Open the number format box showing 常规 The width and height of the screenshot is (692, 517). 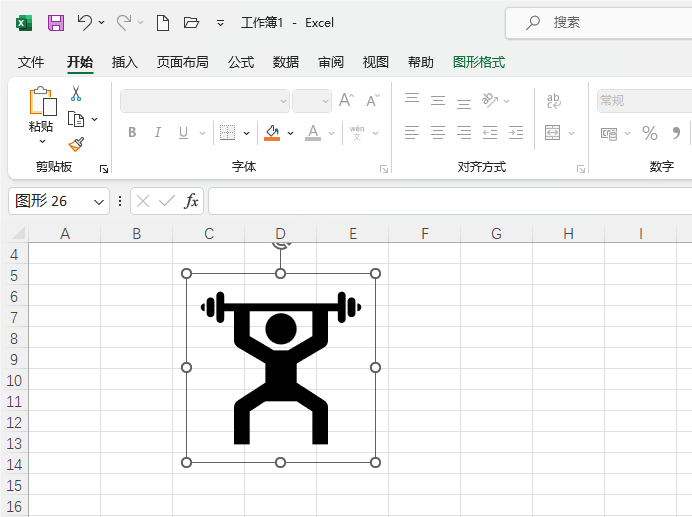[645, 101]
